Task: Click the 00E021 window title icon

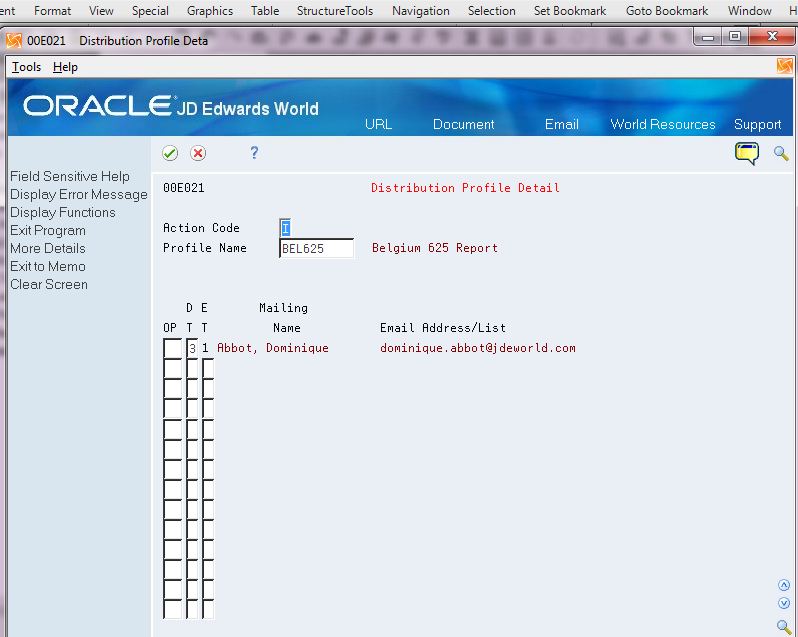Action: pos(14,41)
